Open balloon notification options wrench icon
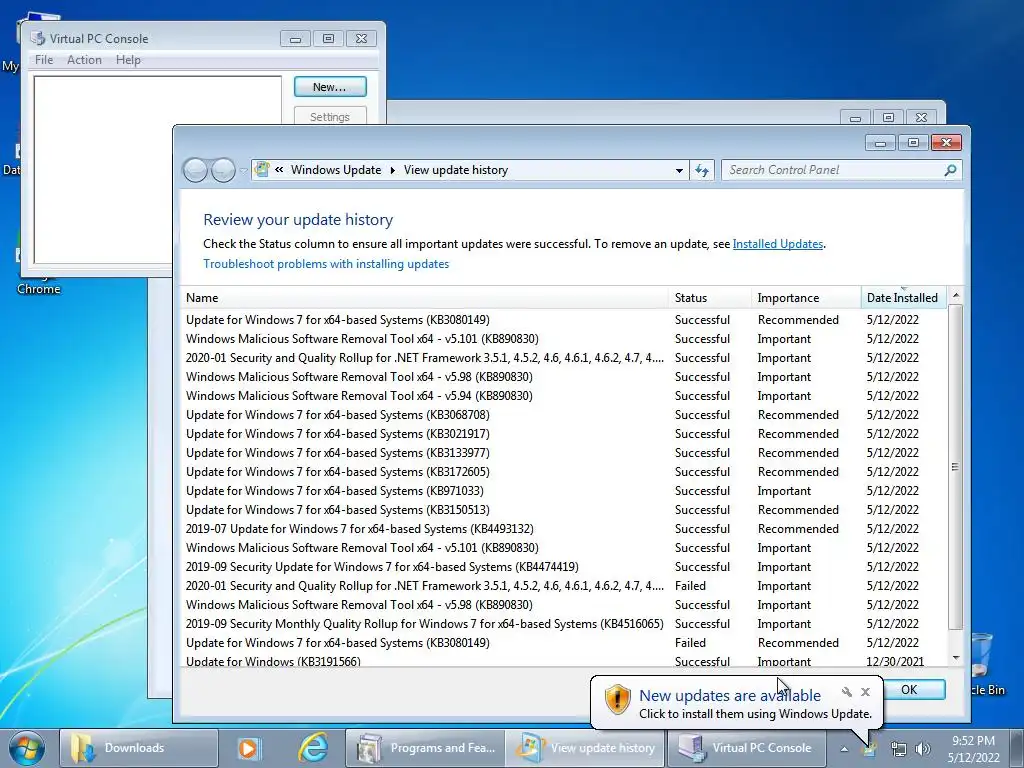This screenshot has height=768, width=1024. (846, 692)
